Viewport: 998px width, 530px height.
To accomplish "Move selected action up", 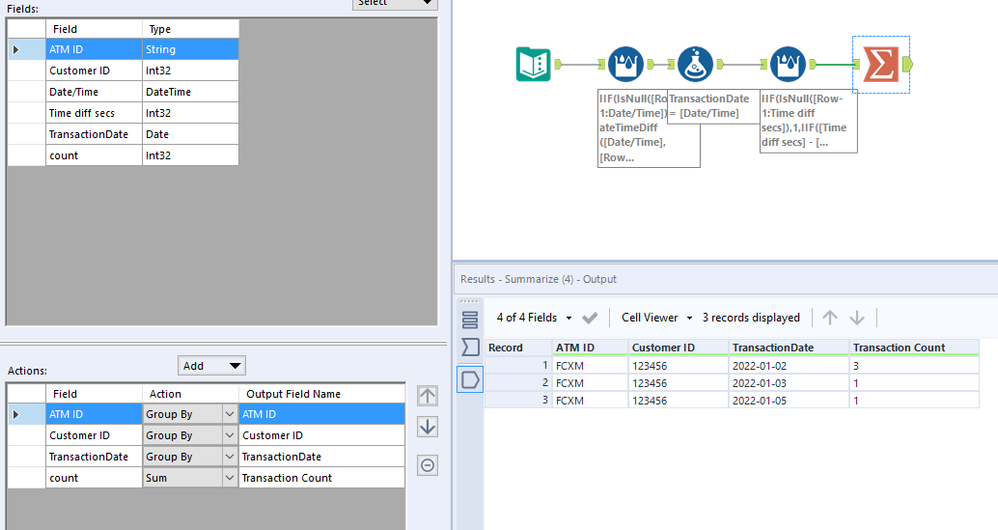I will [428, 396].
